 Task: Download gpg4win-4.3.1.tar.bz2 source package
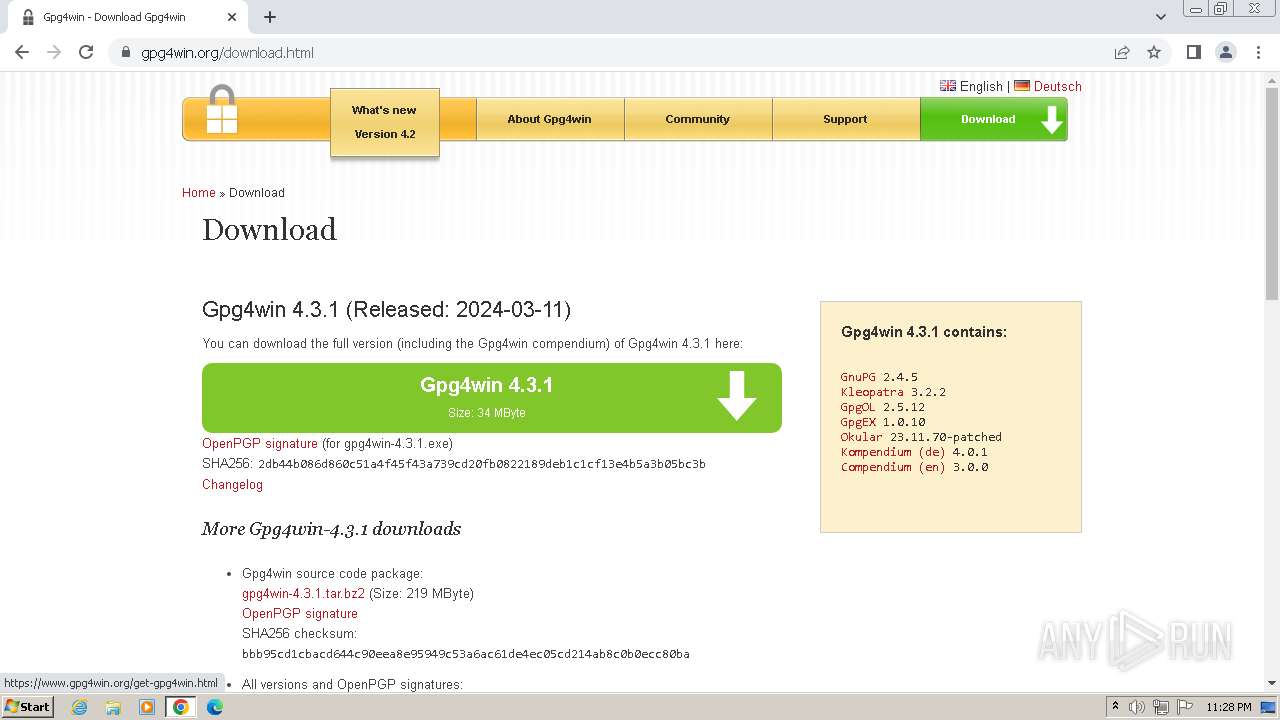click(303, 594)
